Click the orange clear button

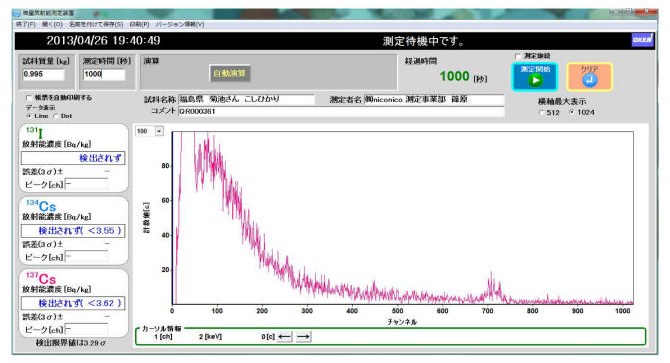click(589, 77)
